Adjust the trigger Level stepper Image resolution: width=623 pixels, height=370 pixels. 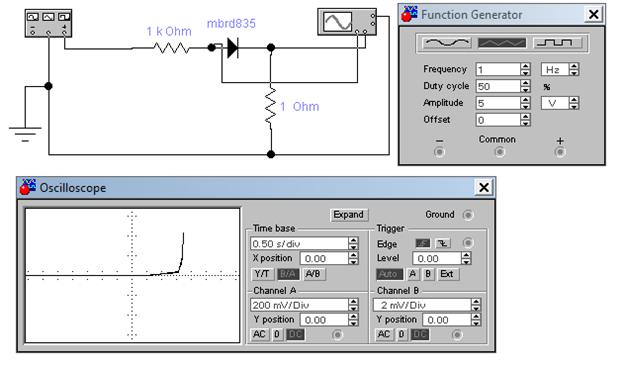(466, 258)
